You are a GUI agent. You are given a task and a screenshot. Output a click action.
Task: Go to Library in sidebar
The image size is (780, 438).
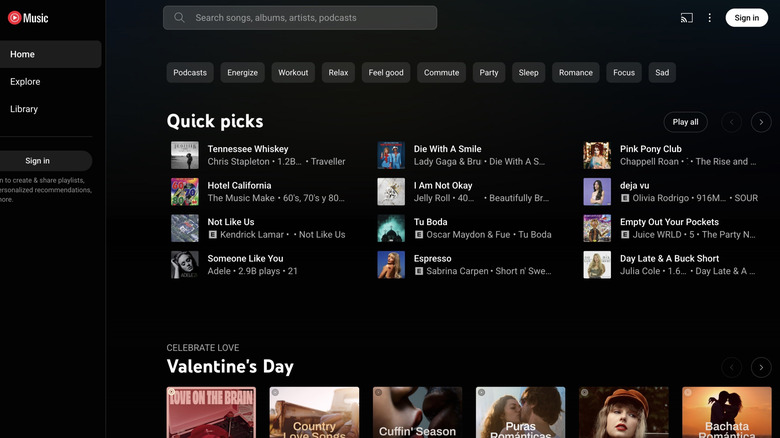pos(24,109)
